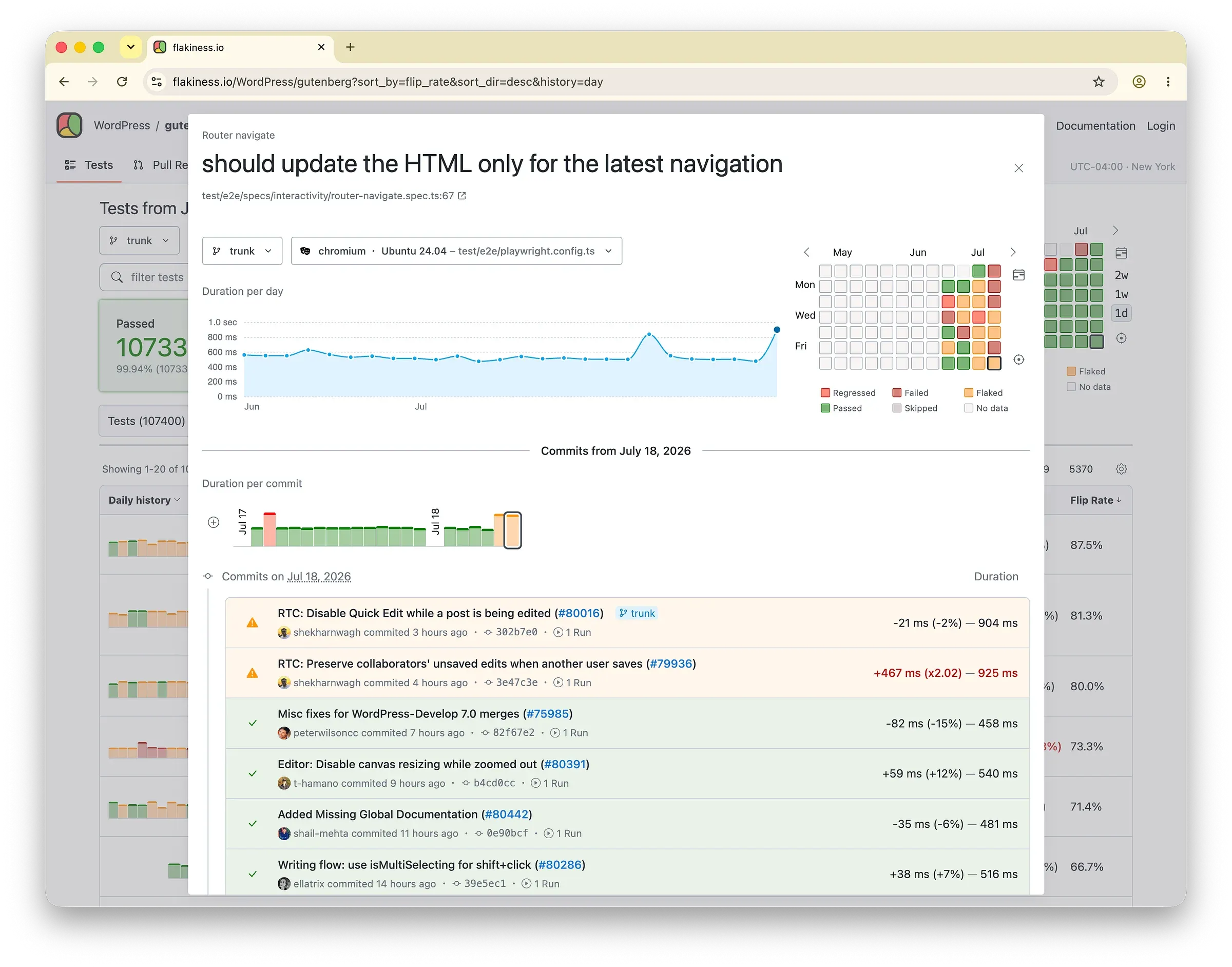1232x967 pixels.
Task: Click the last data point on duration chart
Action: [x=777, y=330]
